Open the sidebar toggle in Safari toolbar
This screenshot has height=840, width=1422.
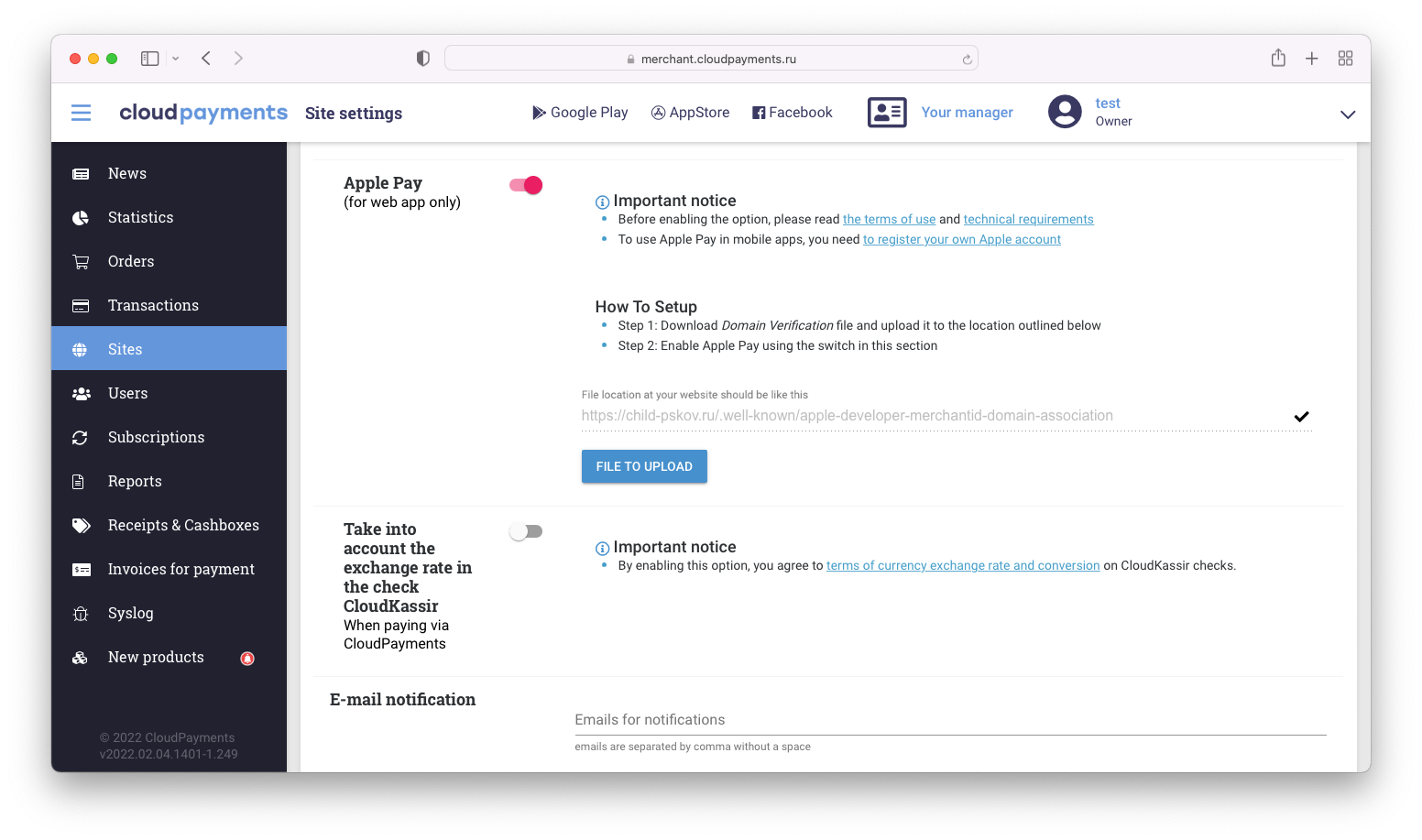149,58
